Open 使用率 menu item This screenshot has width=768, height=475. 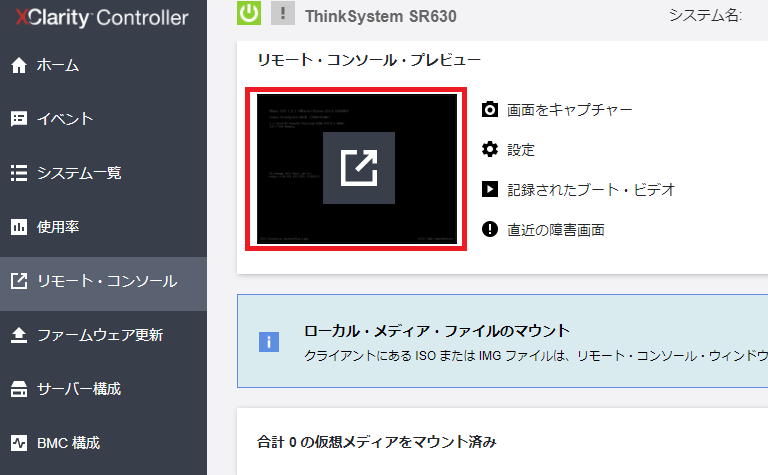[x=58, y=227]
